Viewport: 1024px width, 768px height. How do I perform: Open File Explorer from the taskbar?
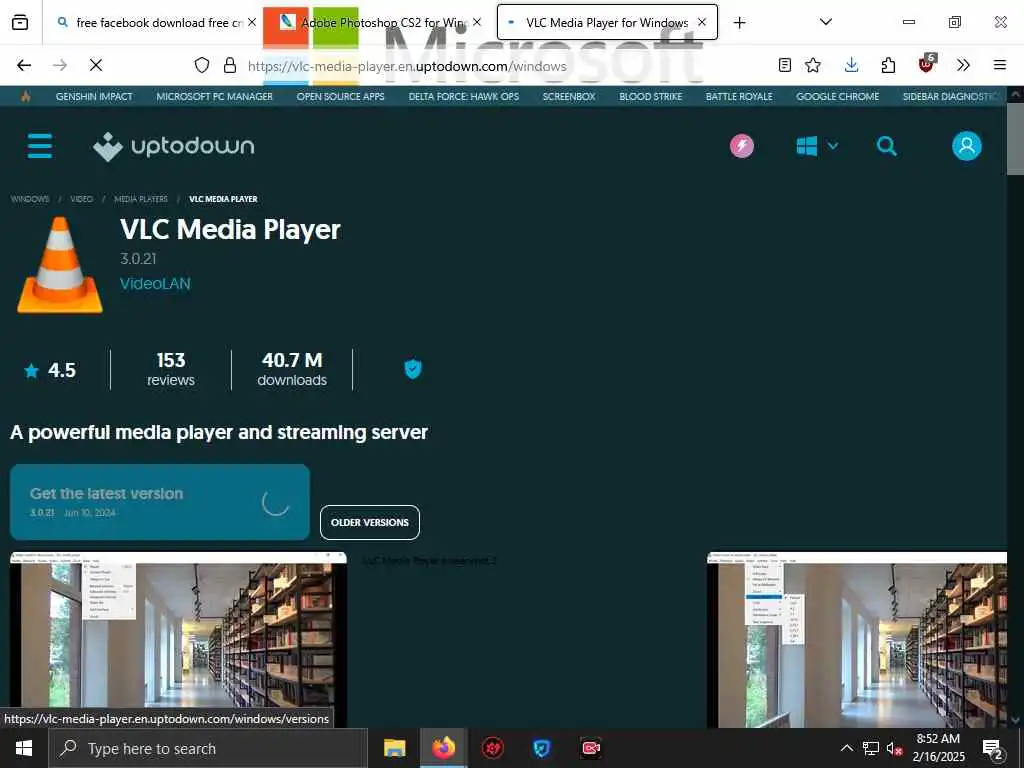click(x=394, y=748)
